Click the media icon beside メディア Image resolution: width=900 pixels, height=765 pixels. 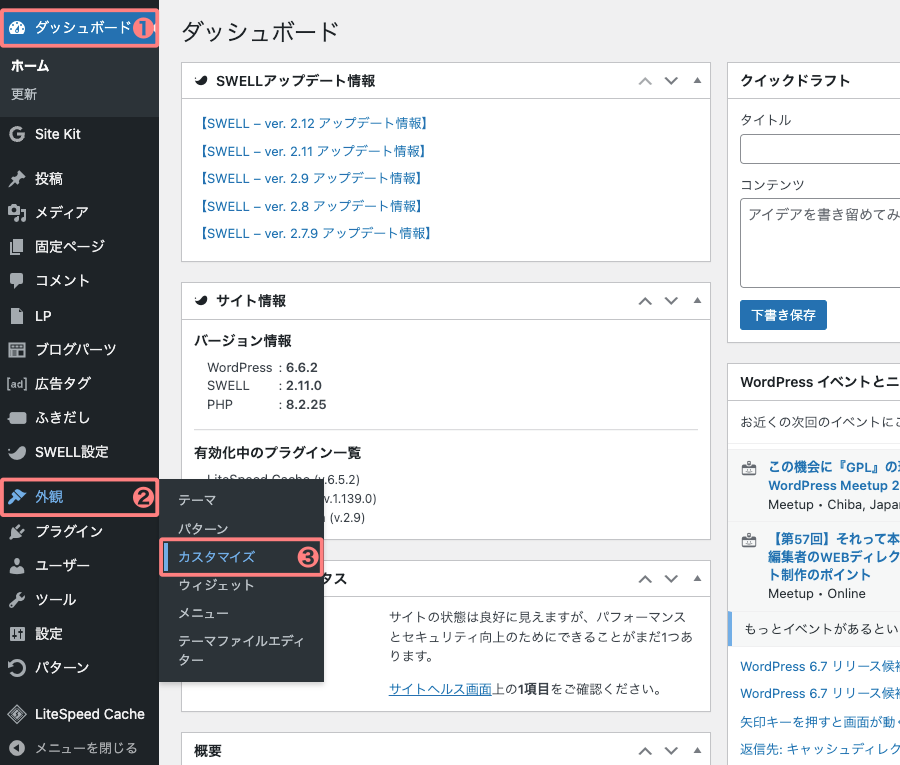(17, 213)
